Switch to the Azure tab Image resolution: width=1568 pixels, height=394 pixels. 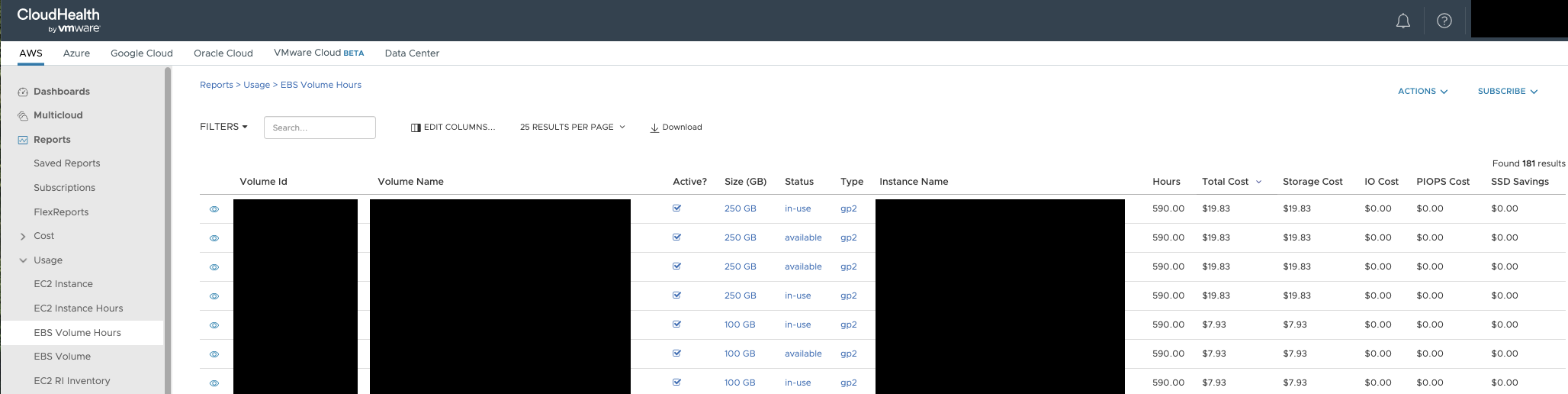76,53
